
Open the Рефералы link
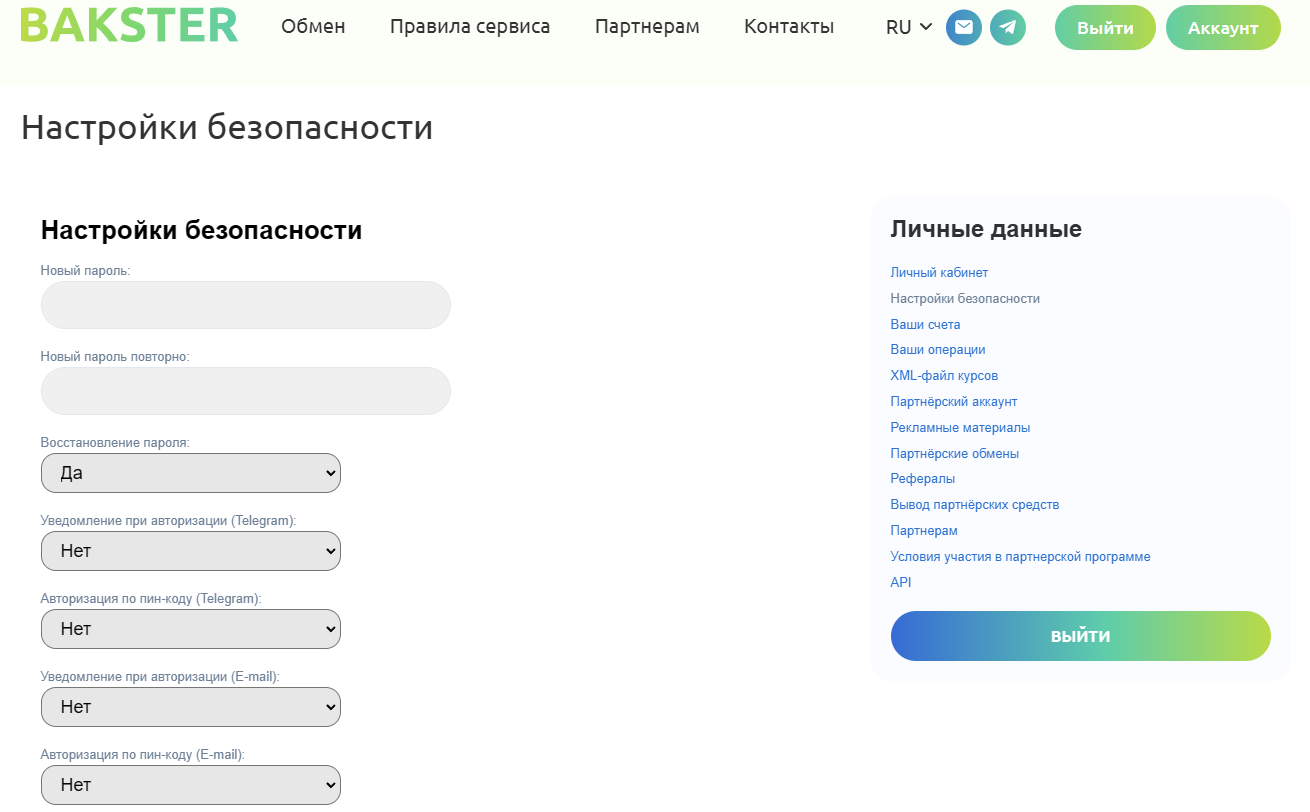coord(922,479)
